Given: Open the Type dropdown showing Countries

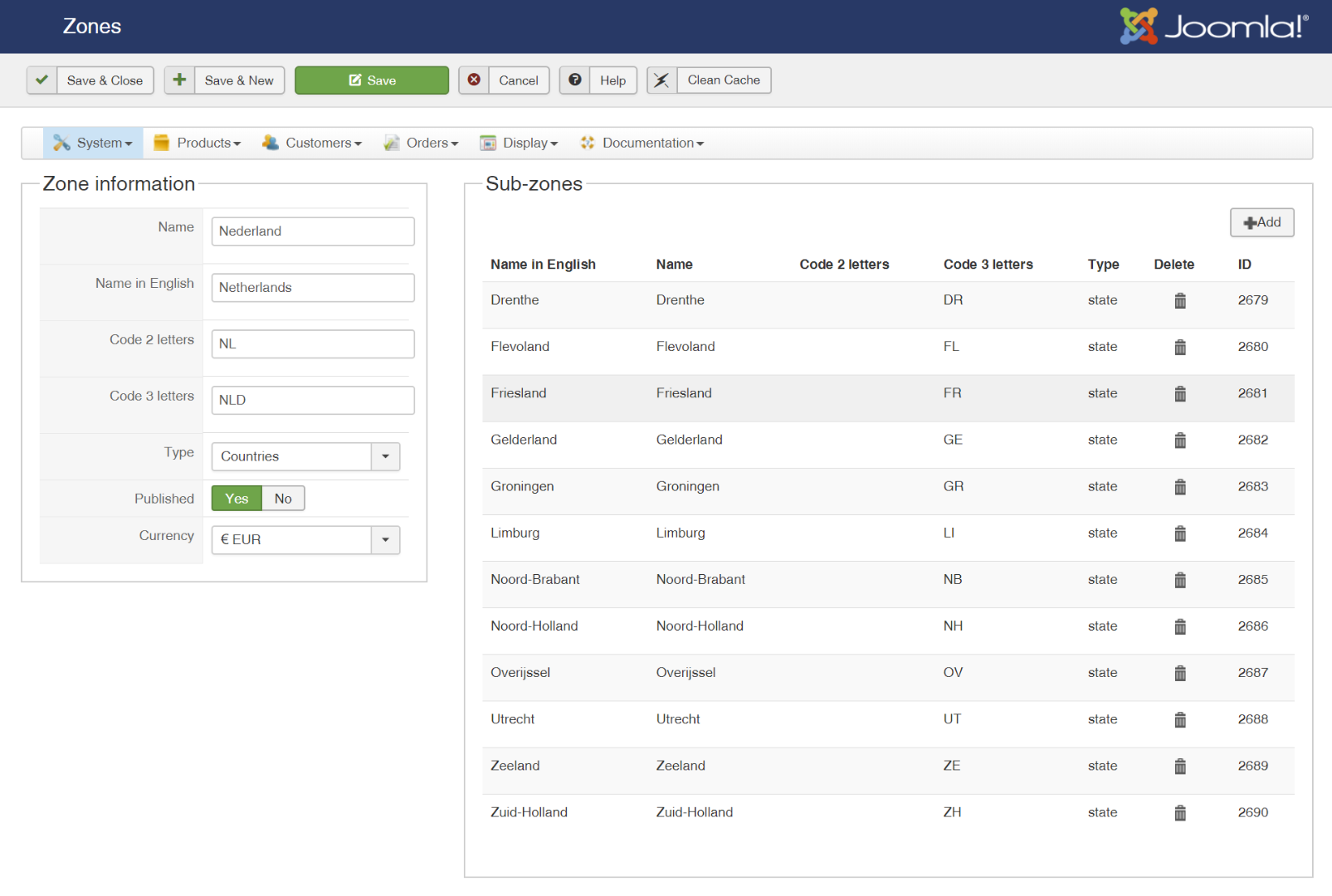Looking at the screenshot, I should pyautogui.click(x=305, y=456).
